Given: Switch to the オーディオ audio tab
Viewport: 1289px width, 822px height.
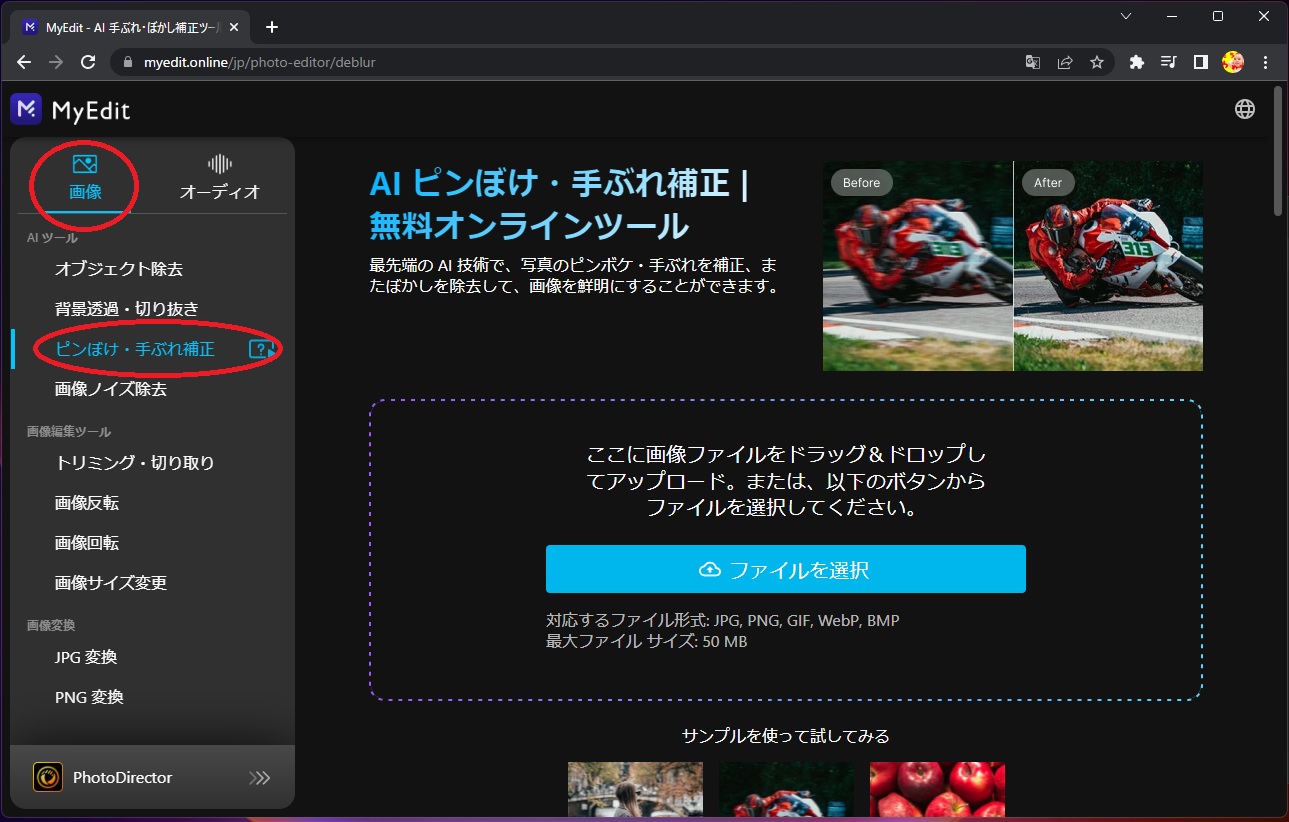Looking at the screenshot, I should [x=219, y=178].
